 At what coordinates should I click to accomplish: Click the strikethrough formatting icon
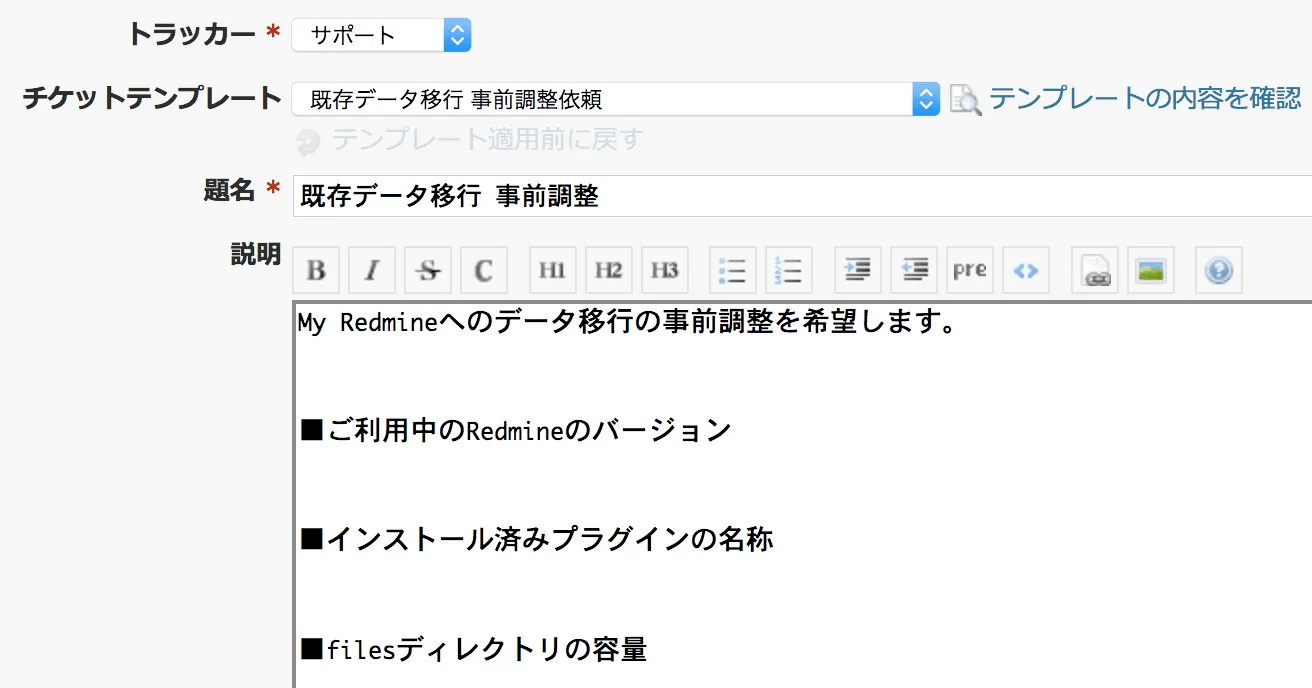click(x=428, y=270)
